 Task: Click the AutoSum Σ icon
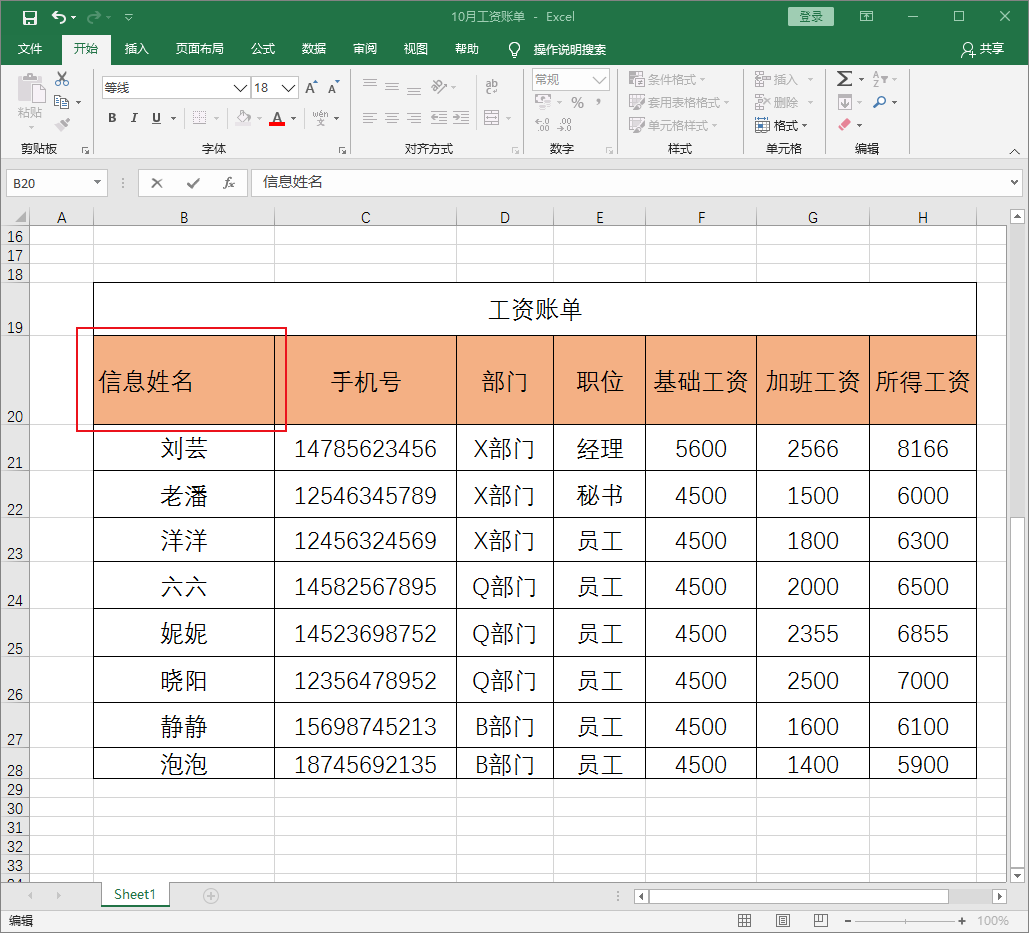click(x=843, y=77)
